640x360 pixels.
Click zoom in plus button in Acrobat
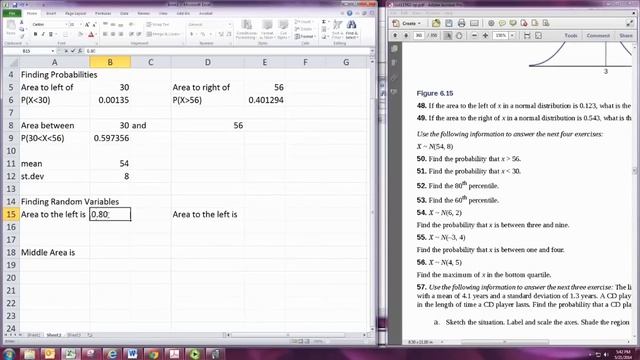pyautogui.click(x=485, y=36)
